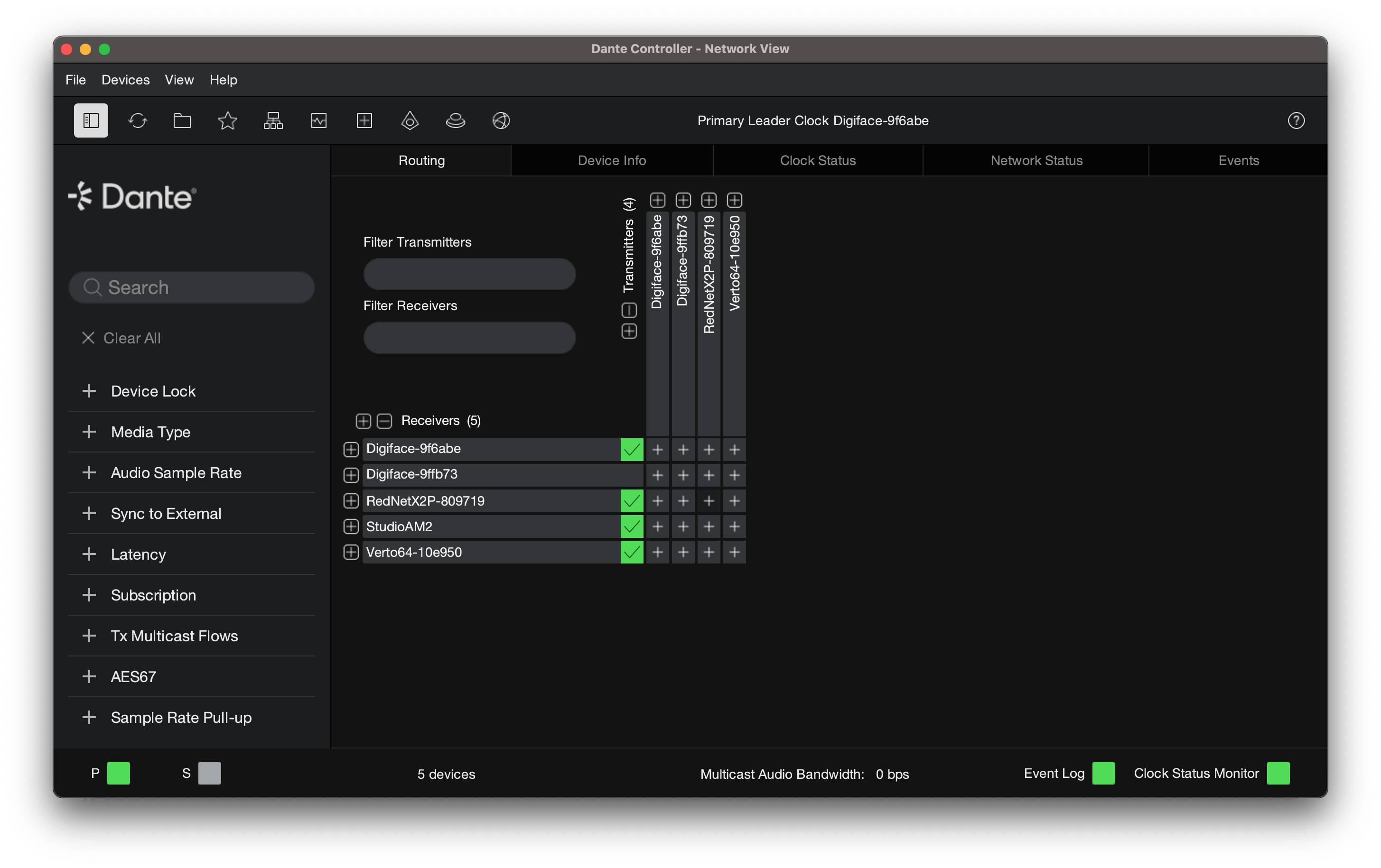Expand the StudioAM2 receiver row
Viewport: 1381px width, 868px height.
click(x=351, y=526)
